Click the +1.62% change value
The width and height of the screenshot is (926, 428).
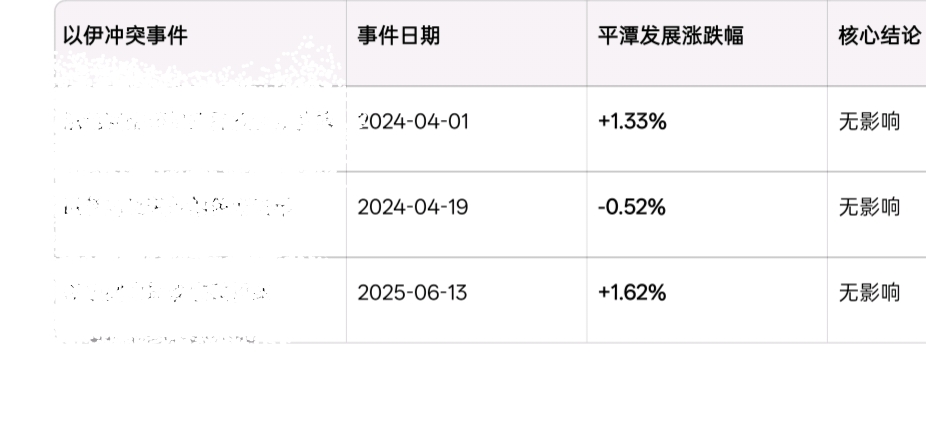[632, 293]
